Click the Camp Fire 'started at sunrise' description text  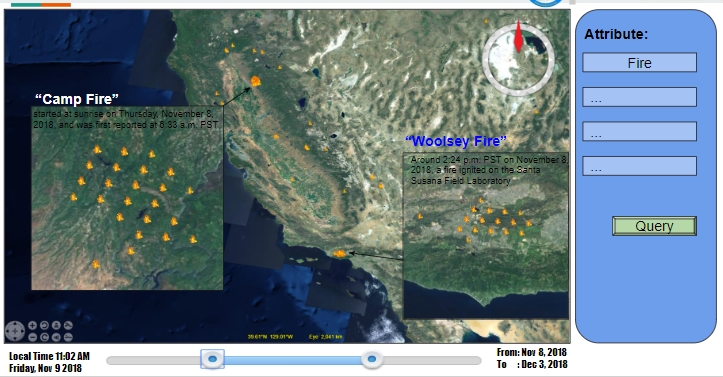125,119
